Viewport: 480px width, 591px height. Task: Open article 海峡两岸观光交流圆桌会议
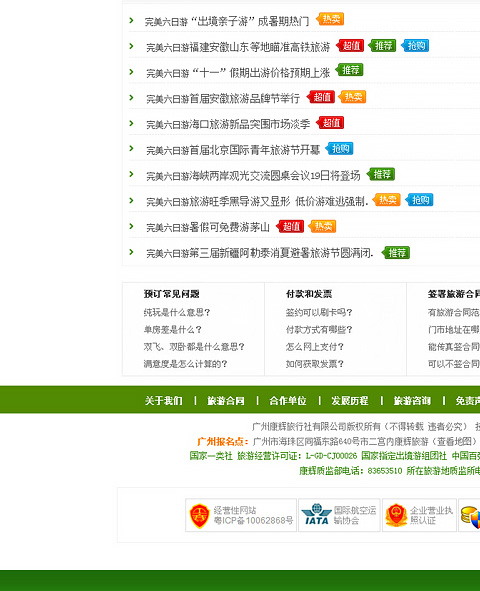(253, 176)
